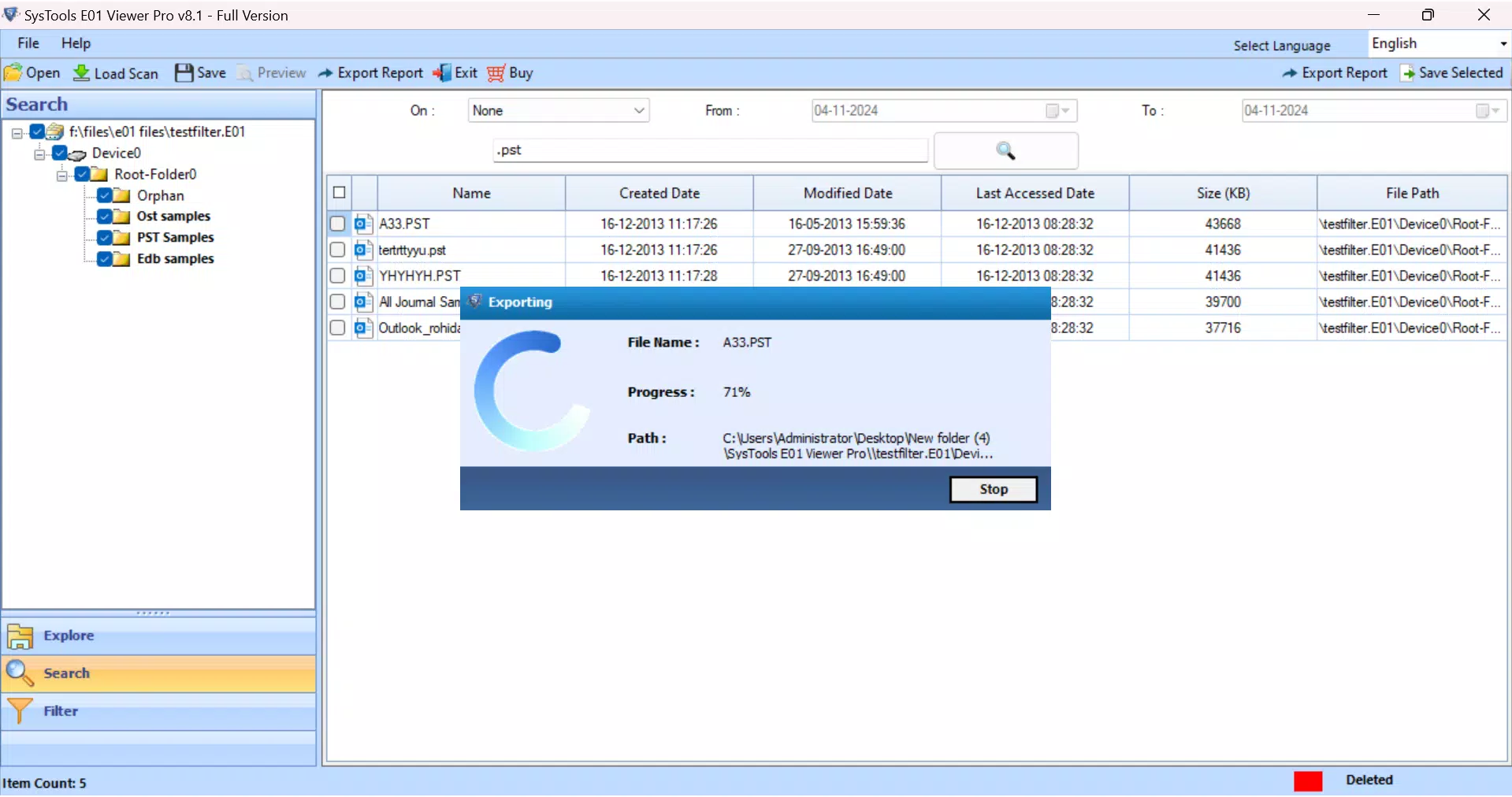Click the 43668 size cell
1512x797 pixels.
pos(1223,224)
